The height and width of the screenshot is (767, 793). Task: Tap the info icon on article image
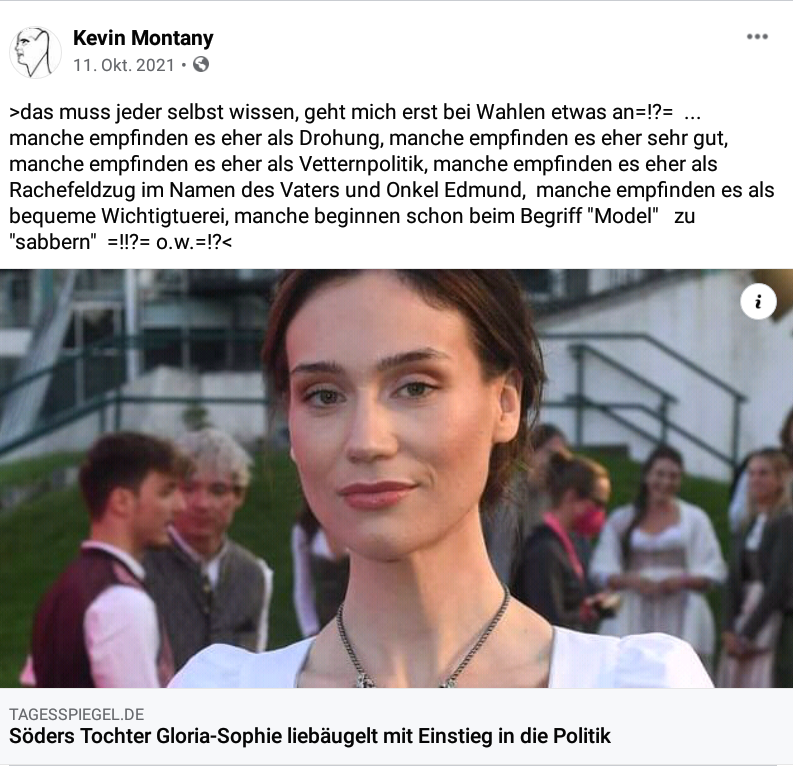point(758,302)
